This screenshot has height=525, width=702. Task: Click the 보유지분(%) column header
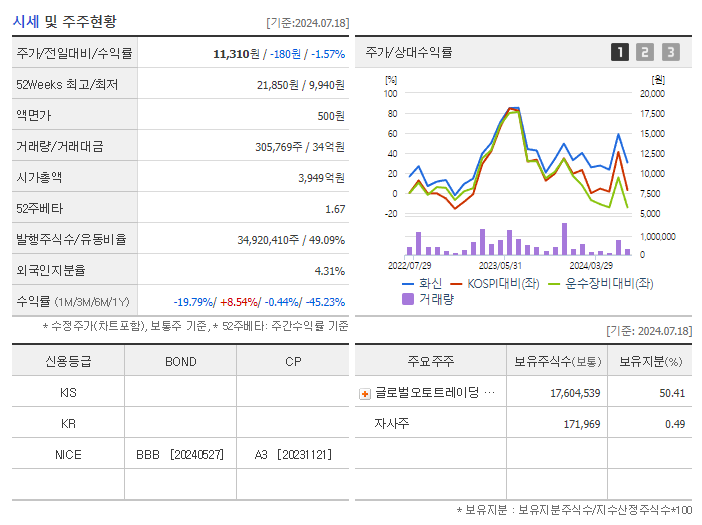point(650,361)
